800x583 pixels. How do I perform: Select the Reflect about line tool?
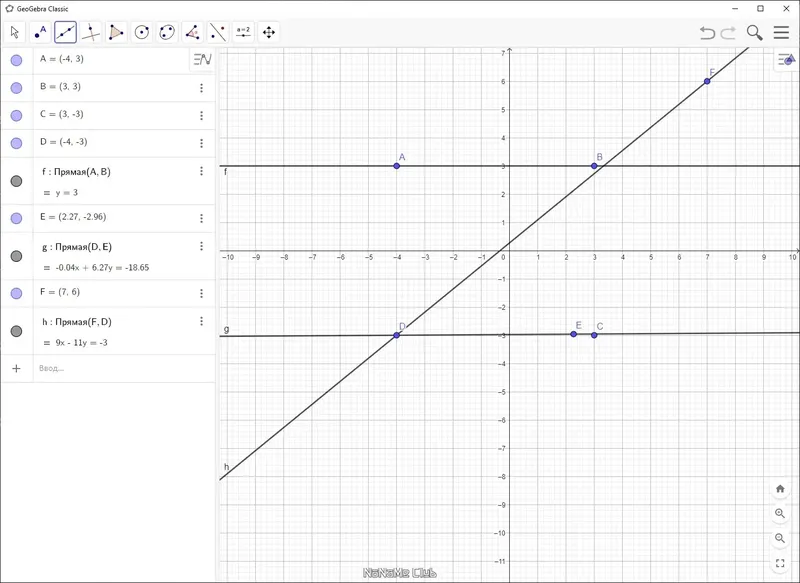pos(218,32)
